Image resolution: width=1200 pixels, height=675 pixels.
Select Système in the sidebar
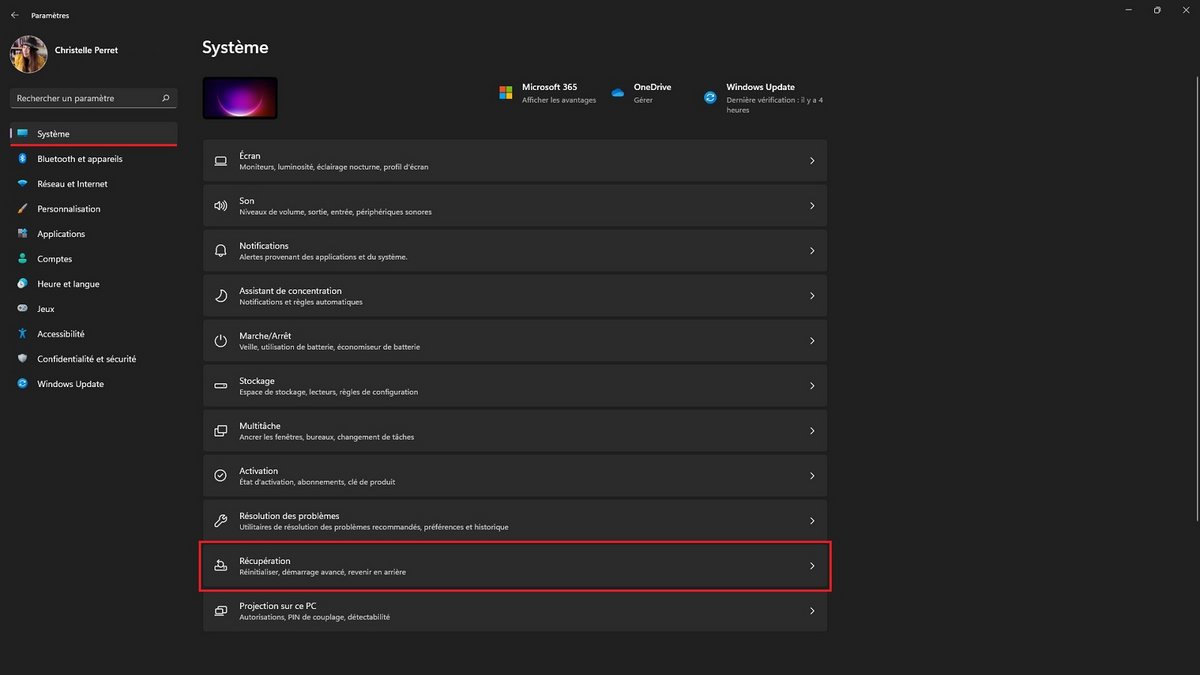[x=94, y=134]
